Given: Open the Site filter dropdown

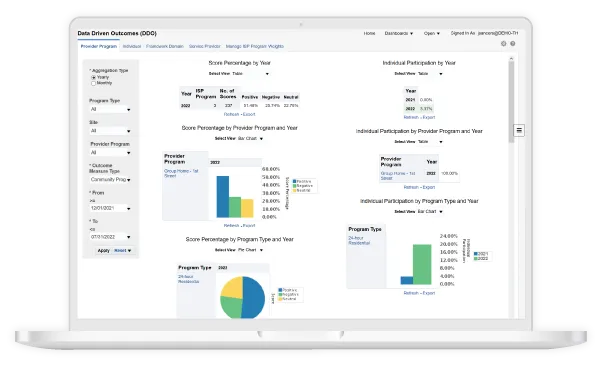Looking at the screenshot, I should point(110,131).
